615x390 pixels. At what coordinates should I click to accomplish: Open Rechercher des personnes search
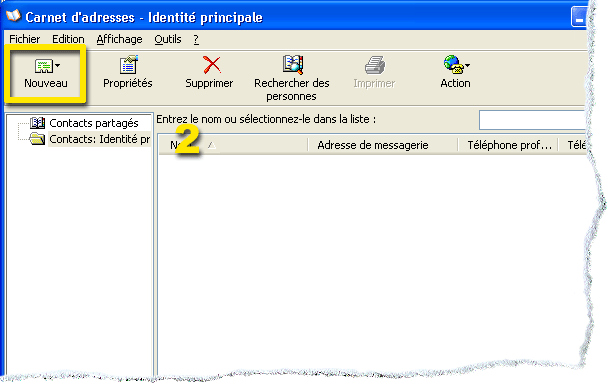click(x=291, y=78)
